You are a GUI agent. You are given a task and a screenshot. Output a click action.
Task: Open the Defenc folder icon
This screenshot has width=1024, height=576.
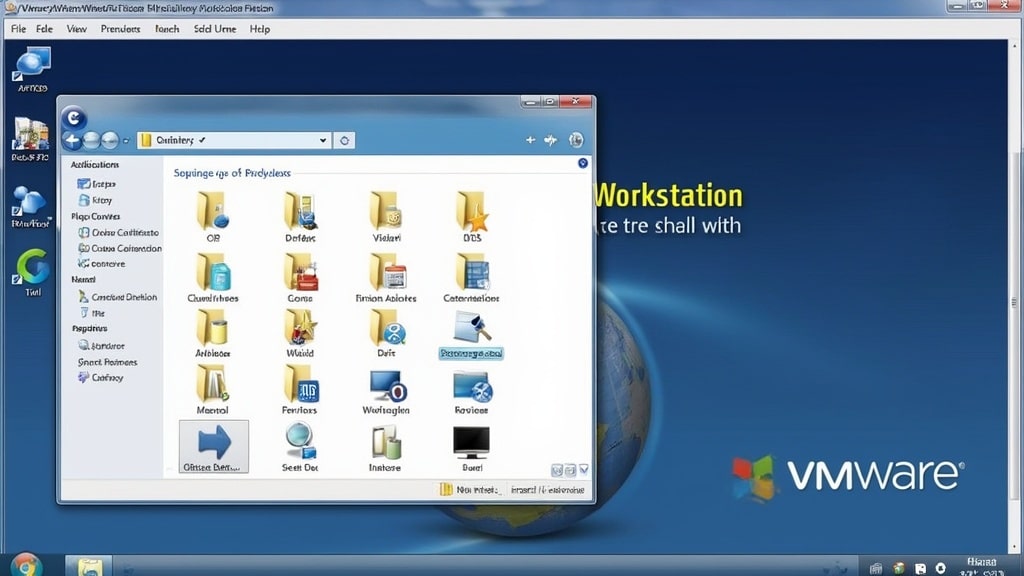(x=300, y=211)
